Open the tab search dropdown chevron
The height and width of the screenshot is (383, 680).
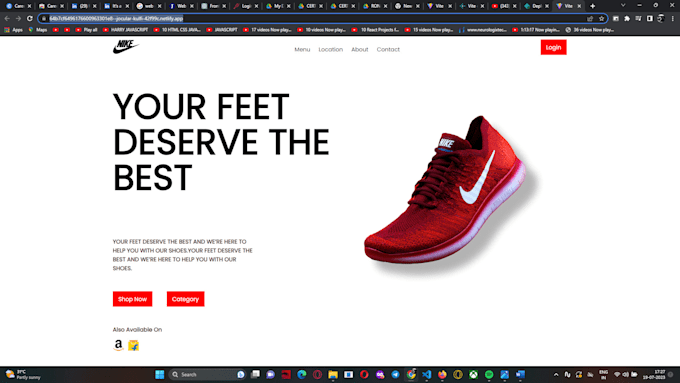(x=623, y=6)
